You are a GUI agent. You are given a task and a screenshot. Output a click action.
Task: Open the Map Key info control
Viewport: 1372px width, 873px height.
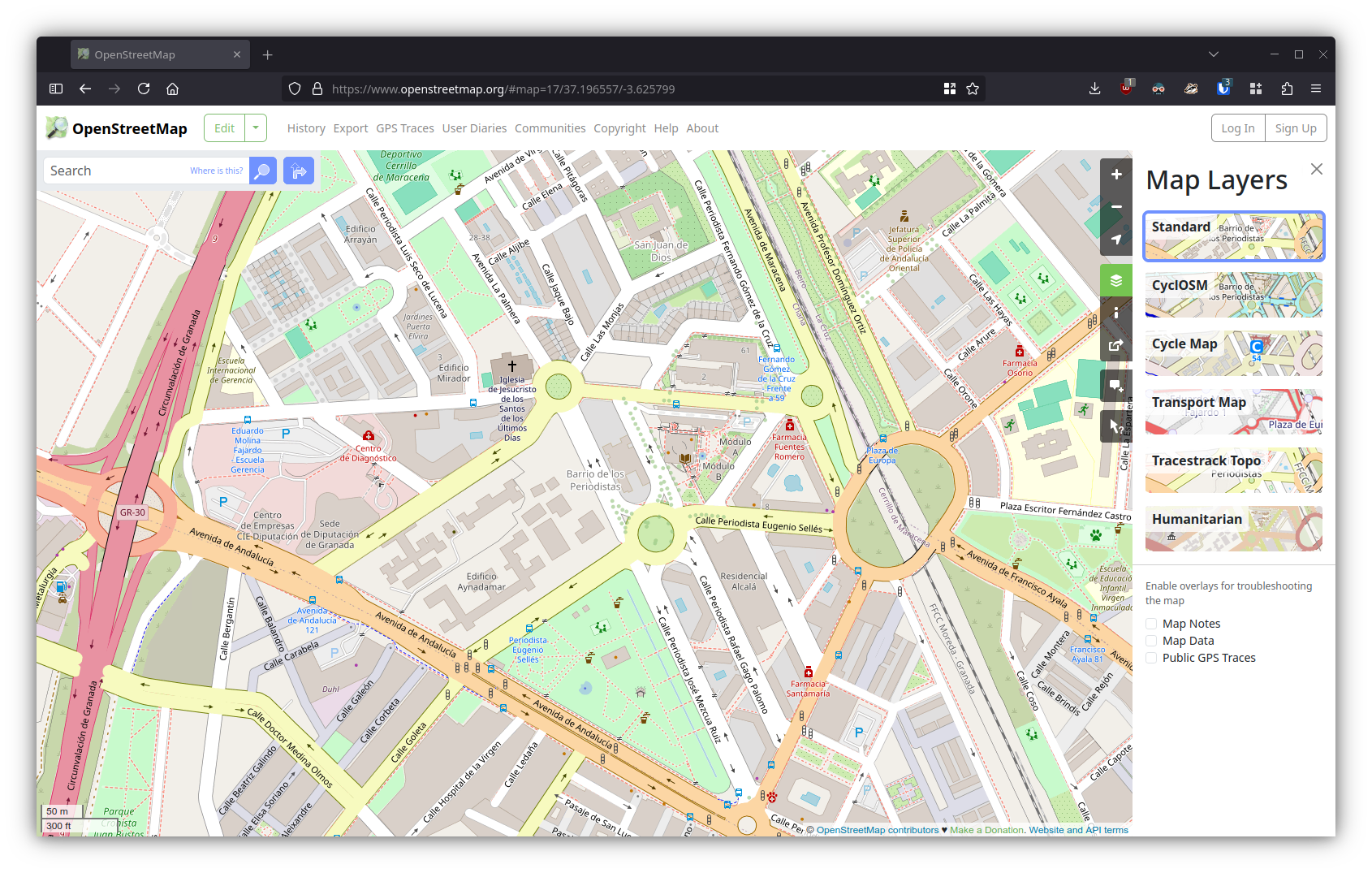(x=1116, y=313)
